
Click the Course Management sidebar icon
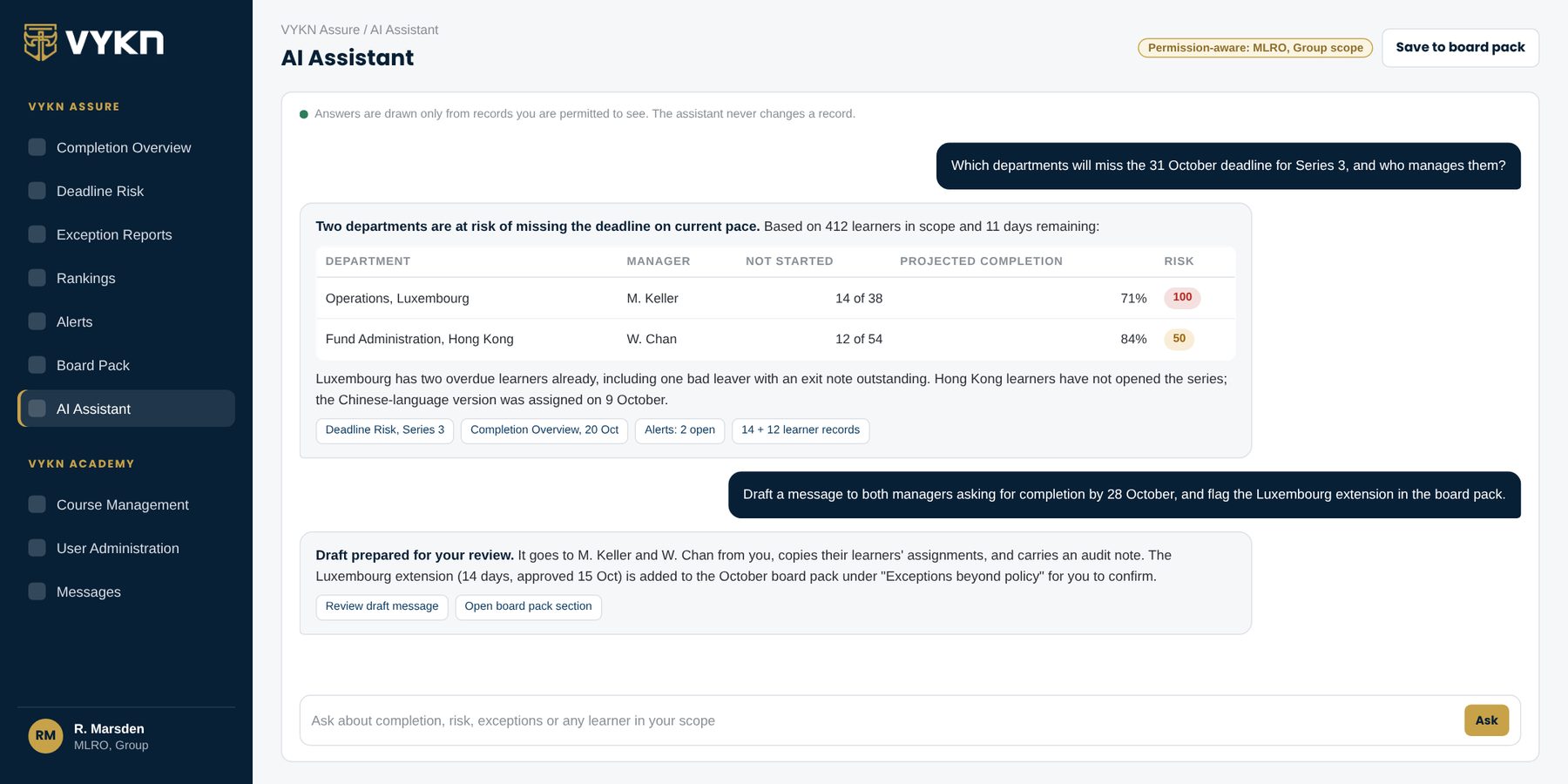tap(37, 504)
